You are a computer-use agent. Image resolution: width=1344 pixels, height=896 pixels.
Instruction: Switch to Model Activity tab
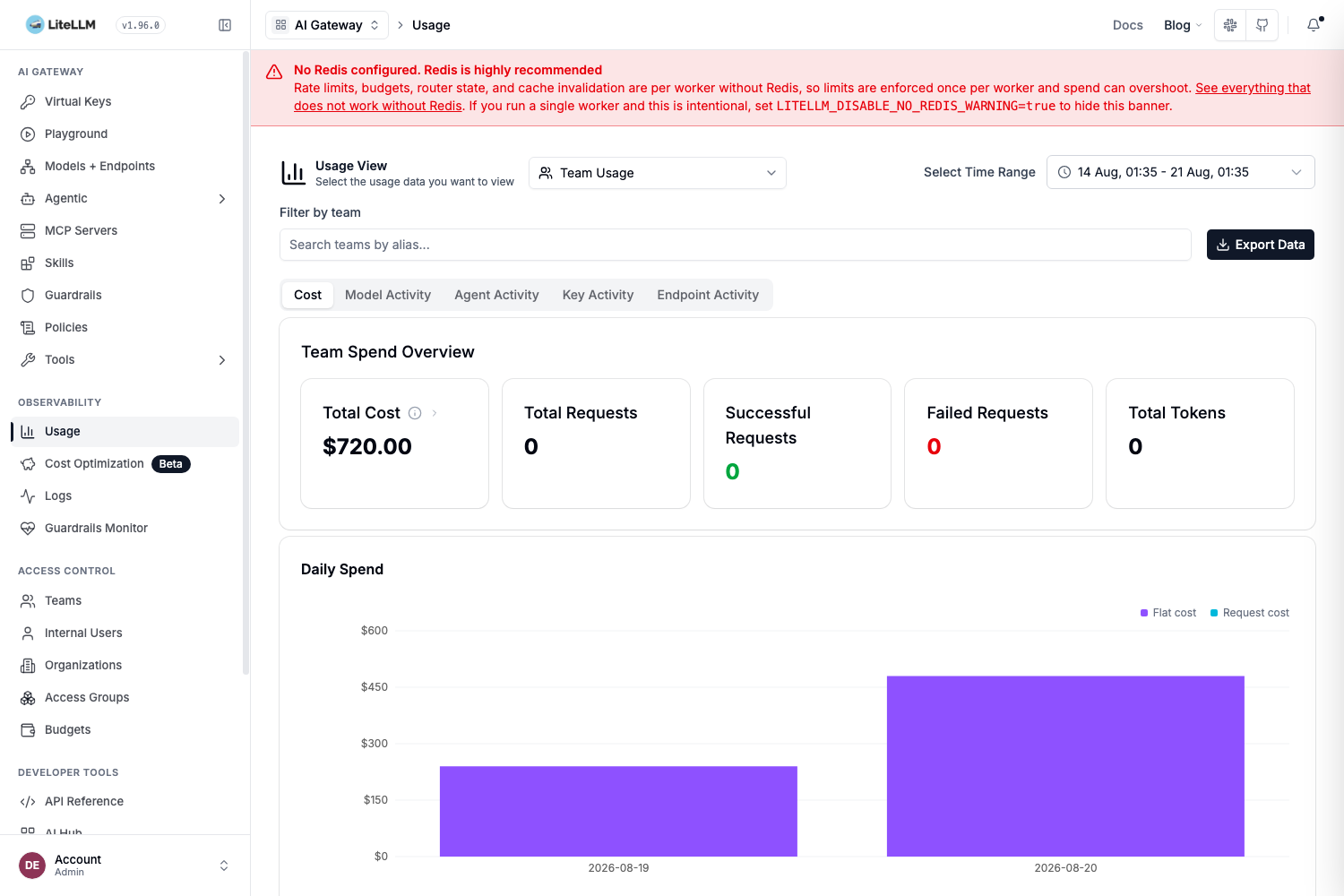(388, 295)
